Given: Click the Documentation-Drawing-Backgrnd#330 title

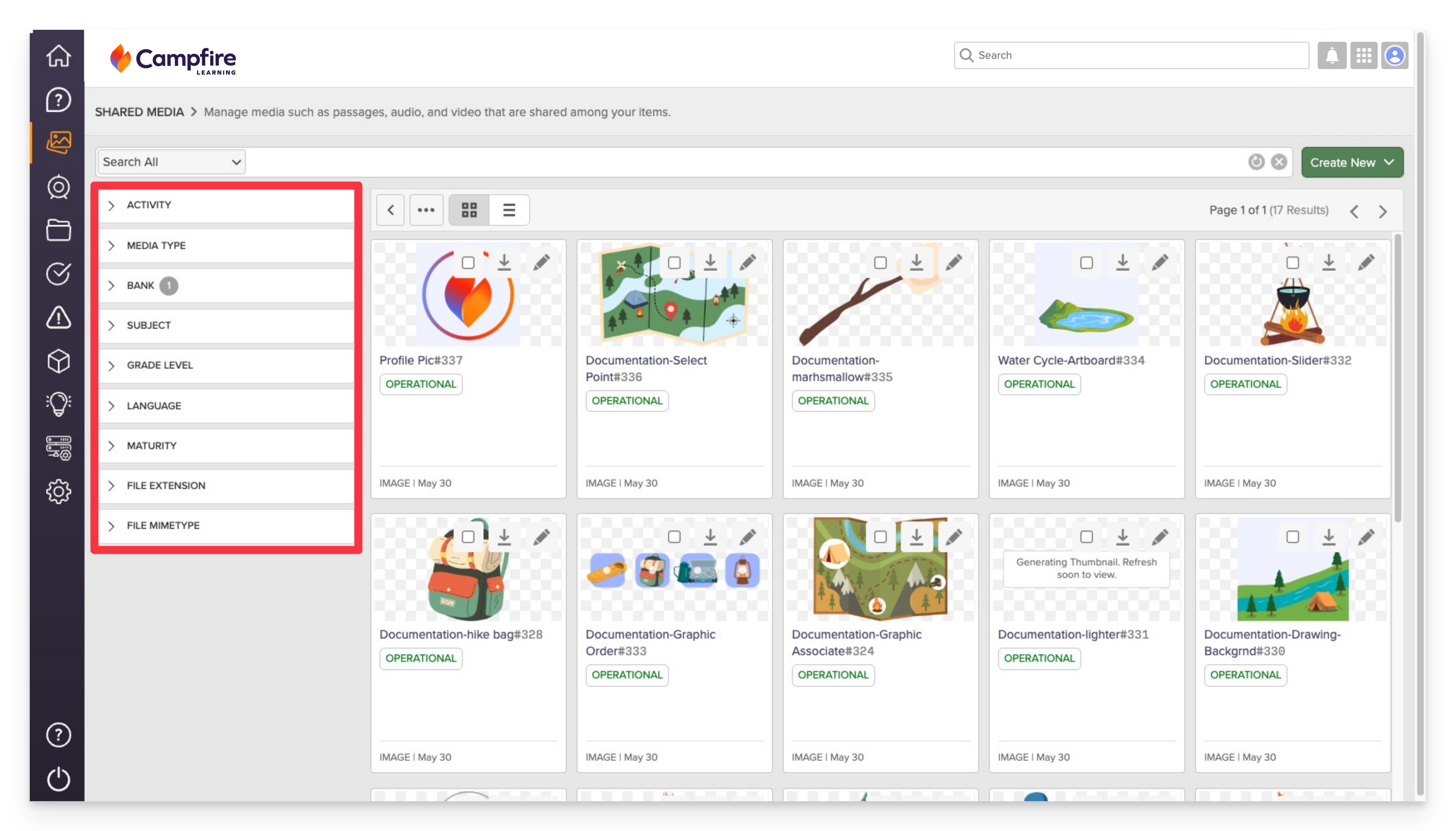Looking at the screenshot, I should point(1272,643).
